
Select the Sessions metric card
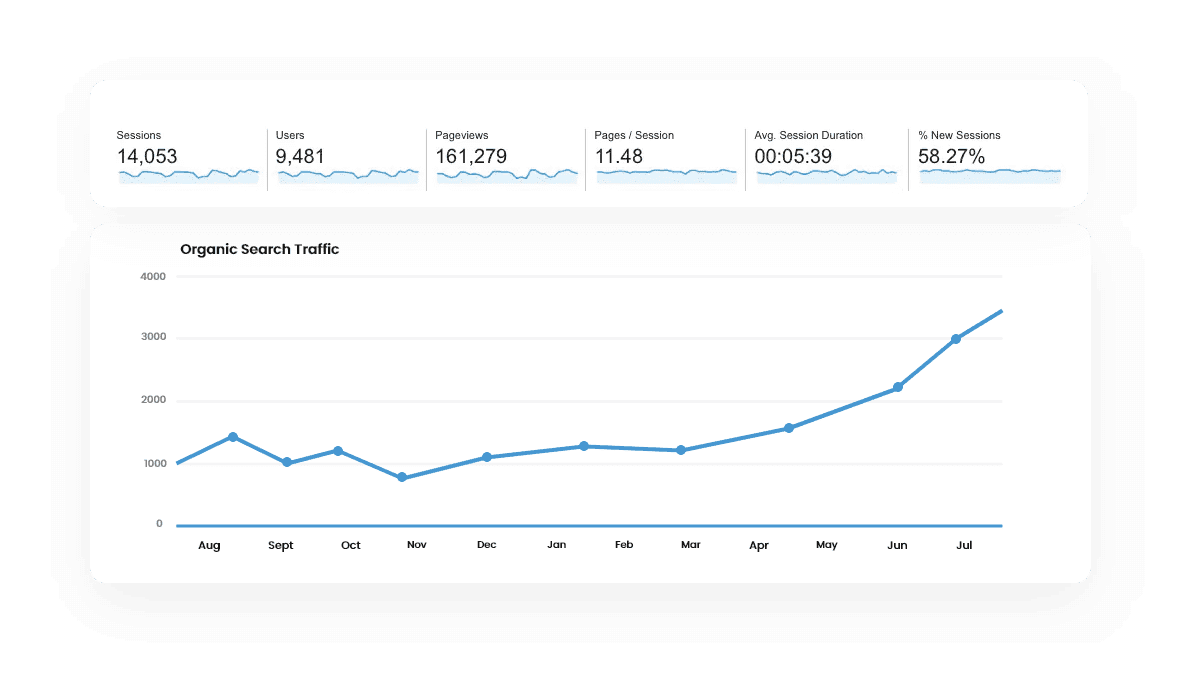click(x=189, y=155)
